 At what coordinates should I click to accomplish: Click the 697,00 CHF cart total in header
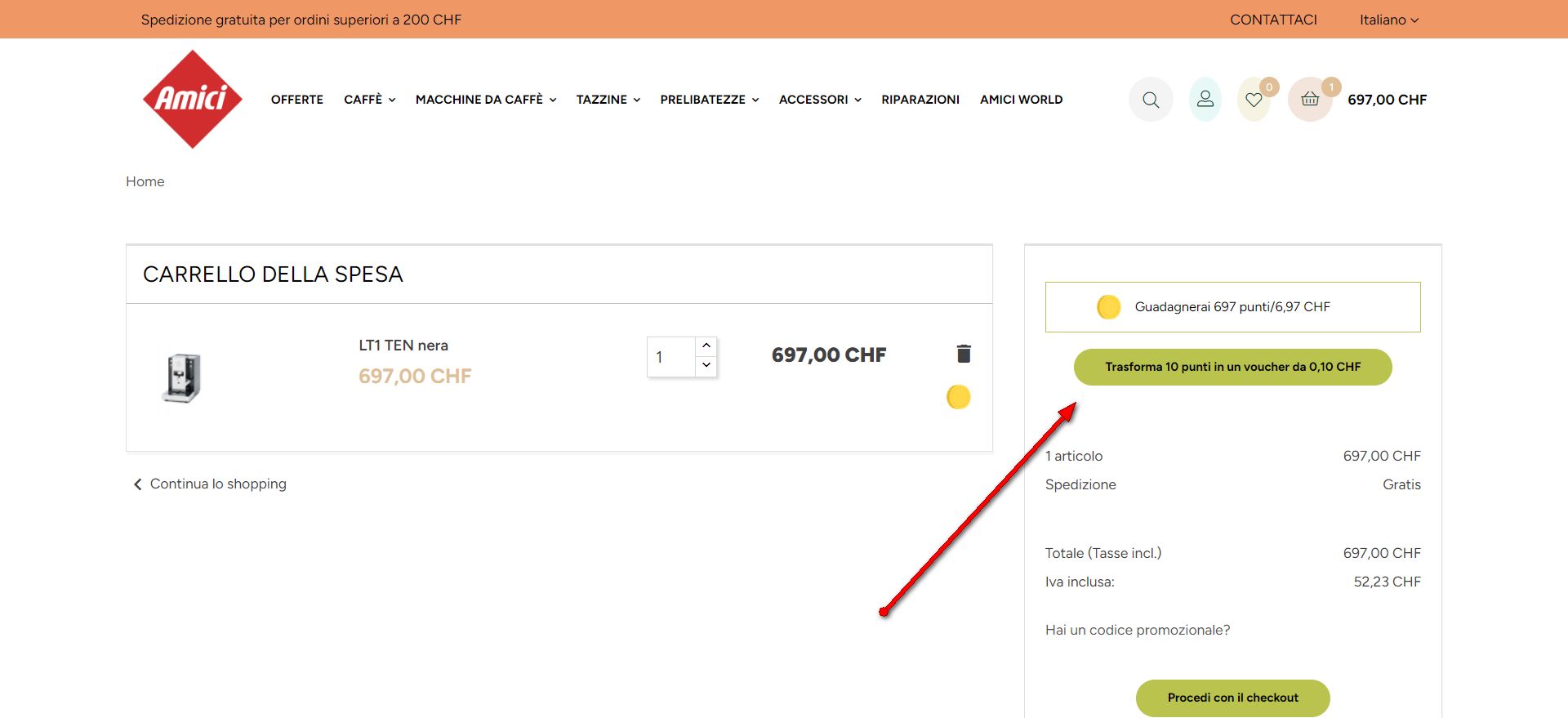pyautogui.click(x=1388, y=100)
